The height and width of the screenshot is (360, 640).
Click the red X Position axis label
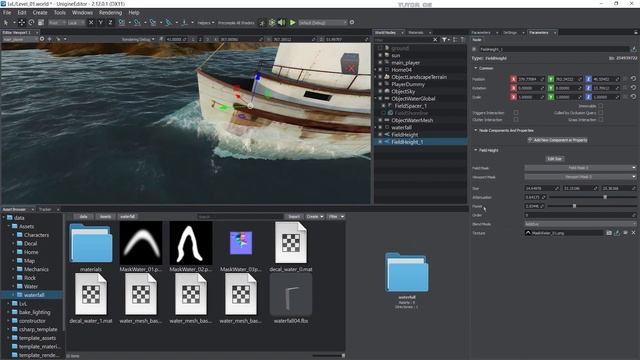pyautogui.click(x=513, y=79)
